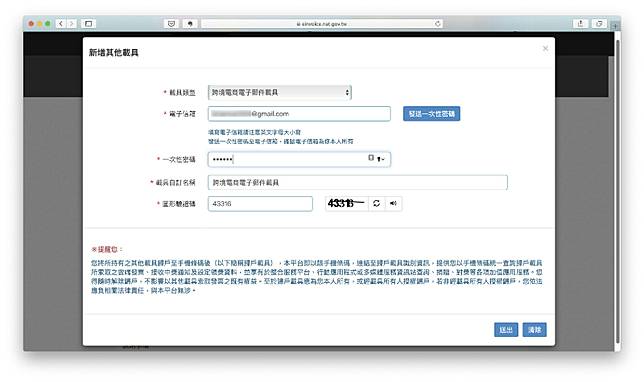Open the Pocket extension icon
This screenshot has width=644, height=382.
171,24
